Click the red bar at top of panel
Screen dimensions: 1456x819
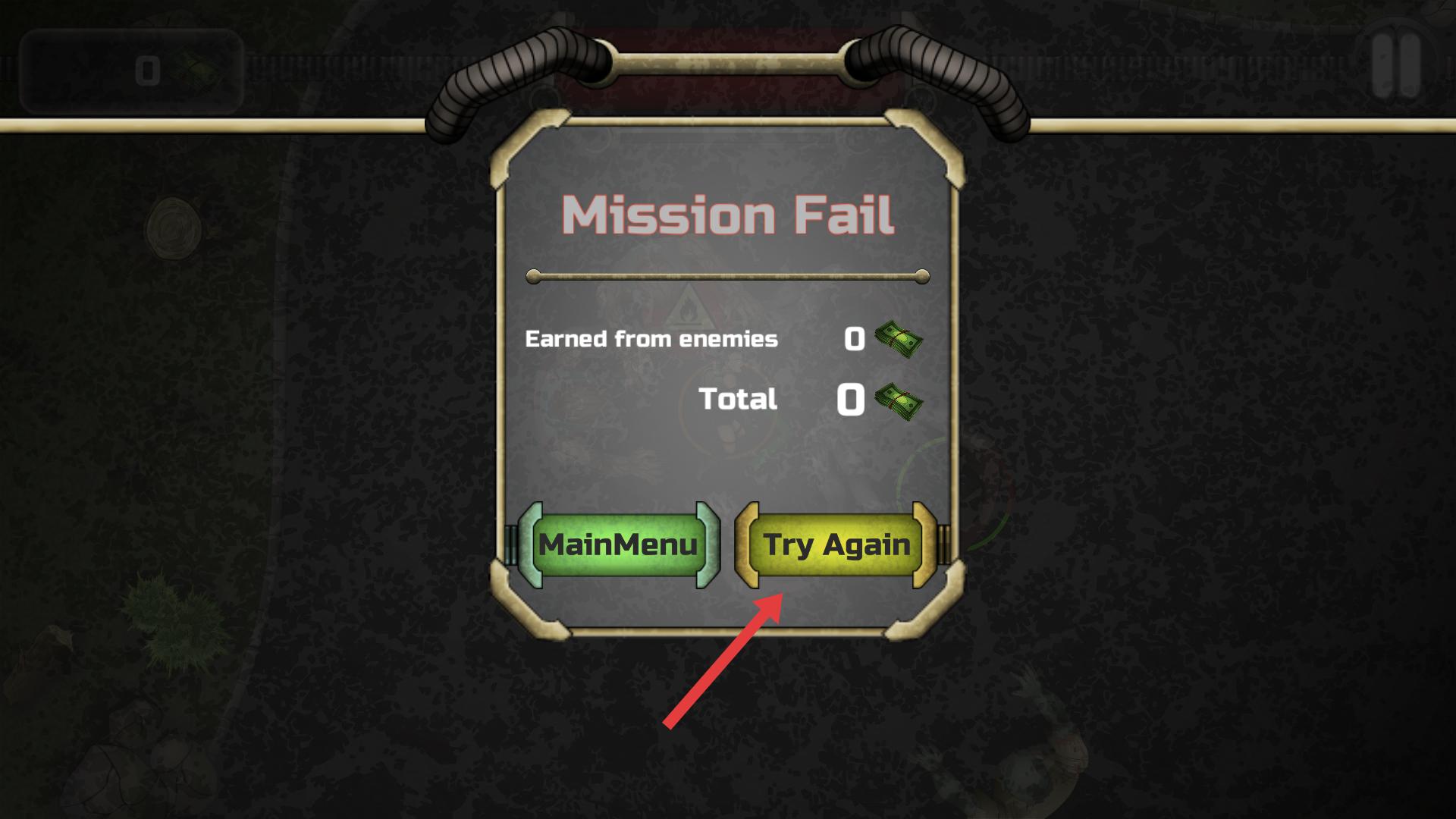tap(728, 70)
